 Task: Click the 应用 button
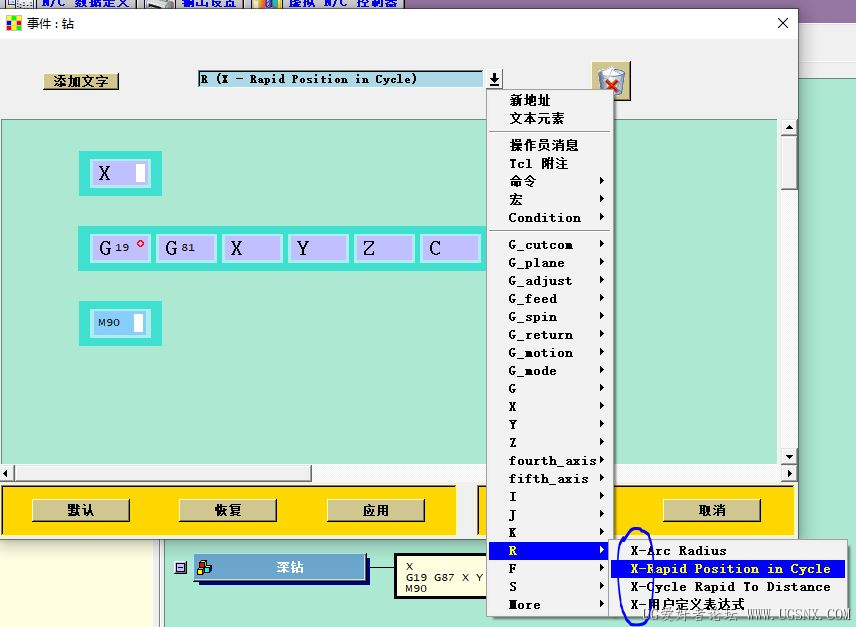pyautogui.click(x=376, y=510)
